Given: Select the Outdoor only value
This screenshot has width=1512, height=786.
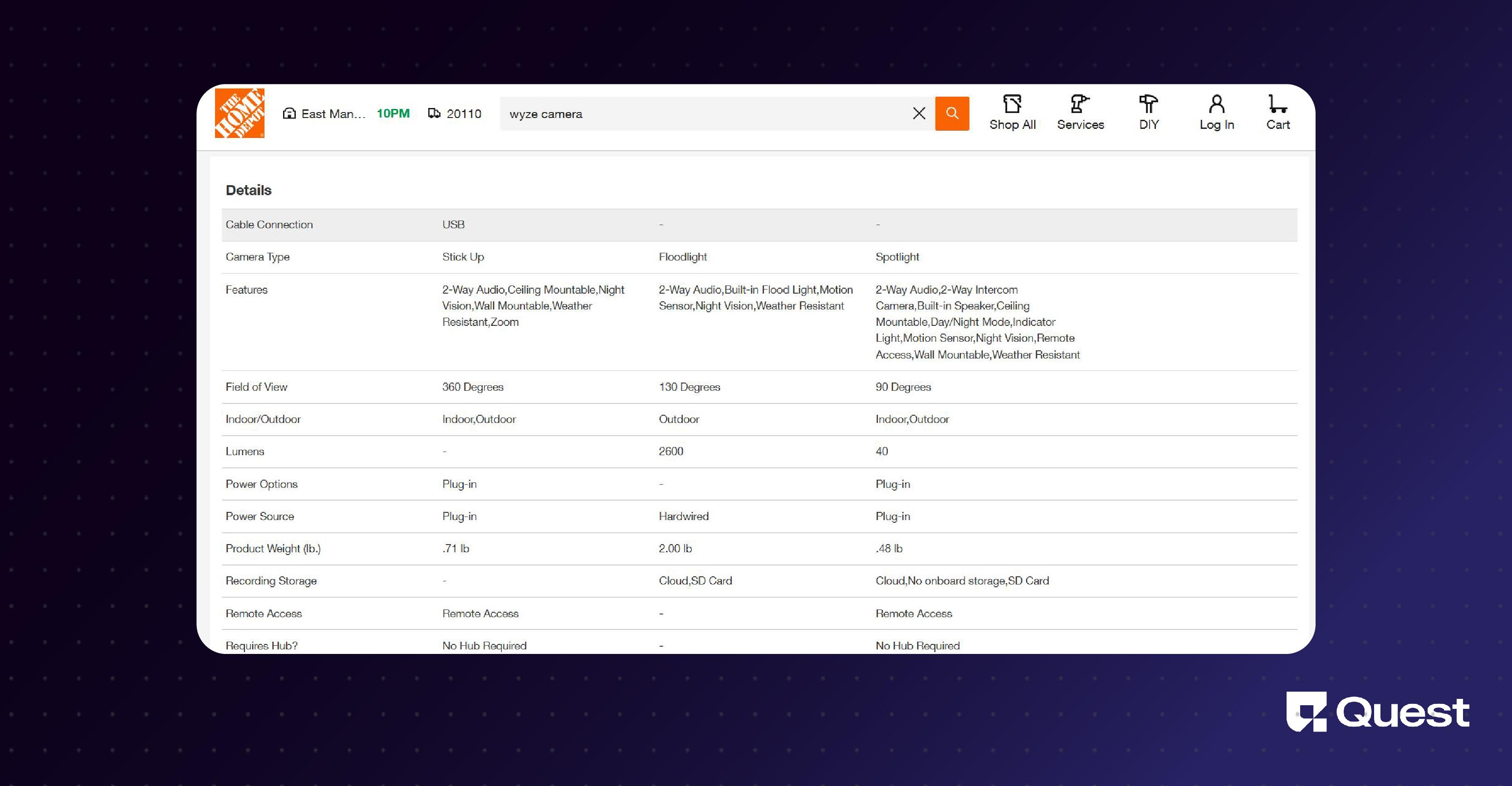Looking at the screenshot, I should click(679, 419).
